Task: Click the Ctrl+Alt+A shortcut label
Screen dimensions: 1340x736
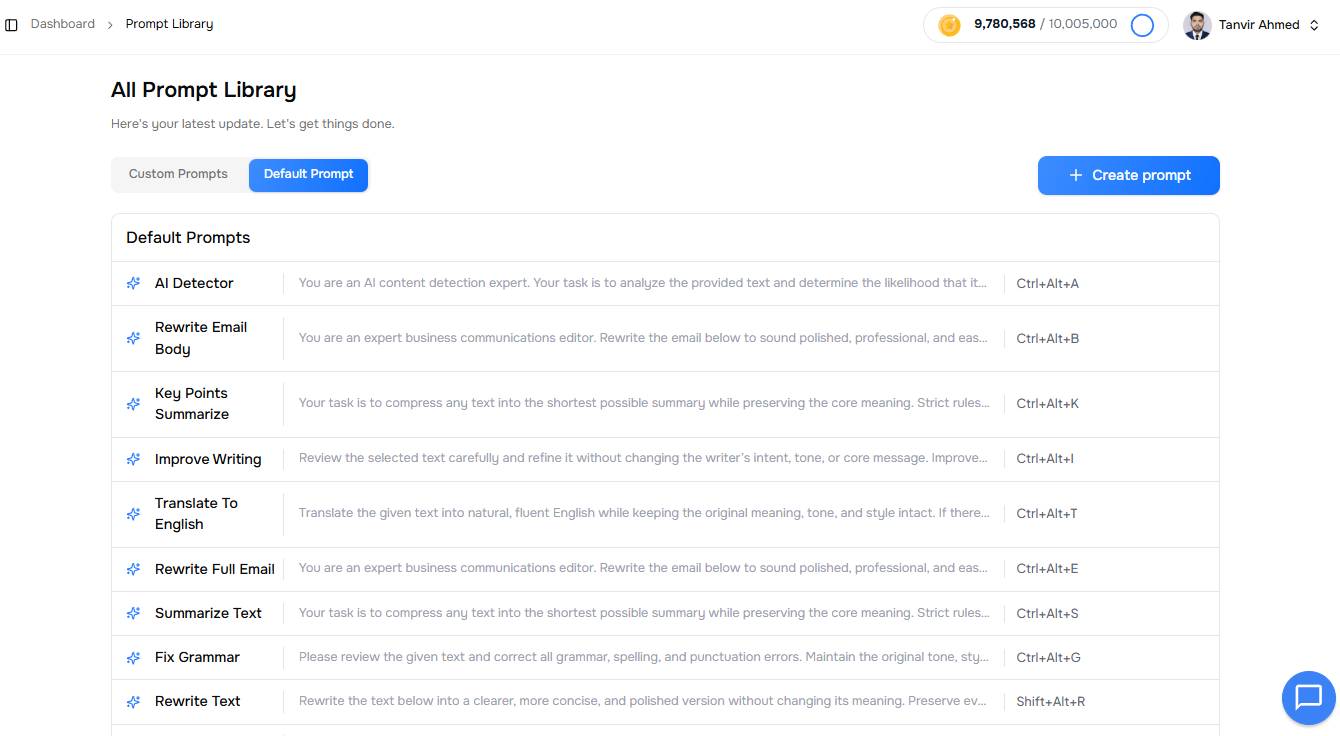Action: tap(1047, 284)
